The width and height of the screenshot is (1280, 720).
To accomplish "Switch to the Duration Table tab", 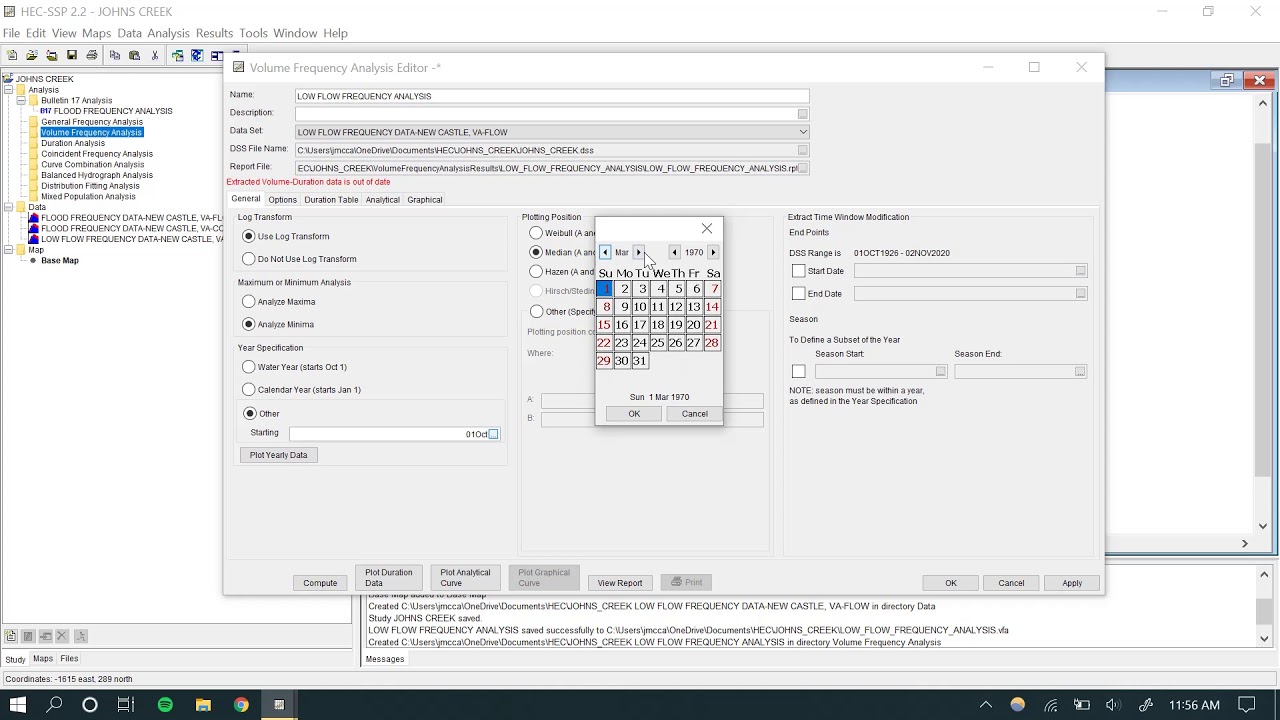I will pyautogui.click(x=331, y=200).
